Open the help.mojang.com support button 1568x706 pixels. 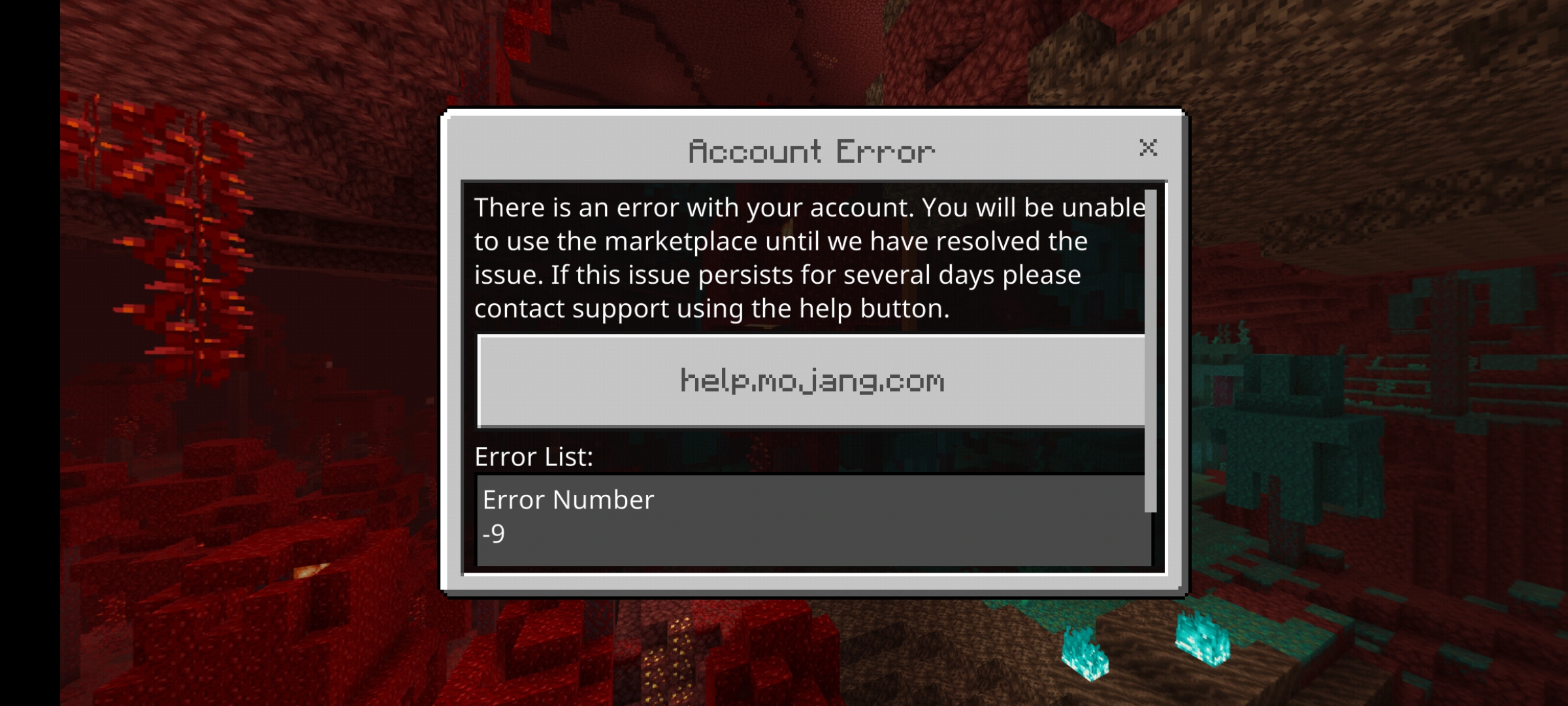pos(811,381)
